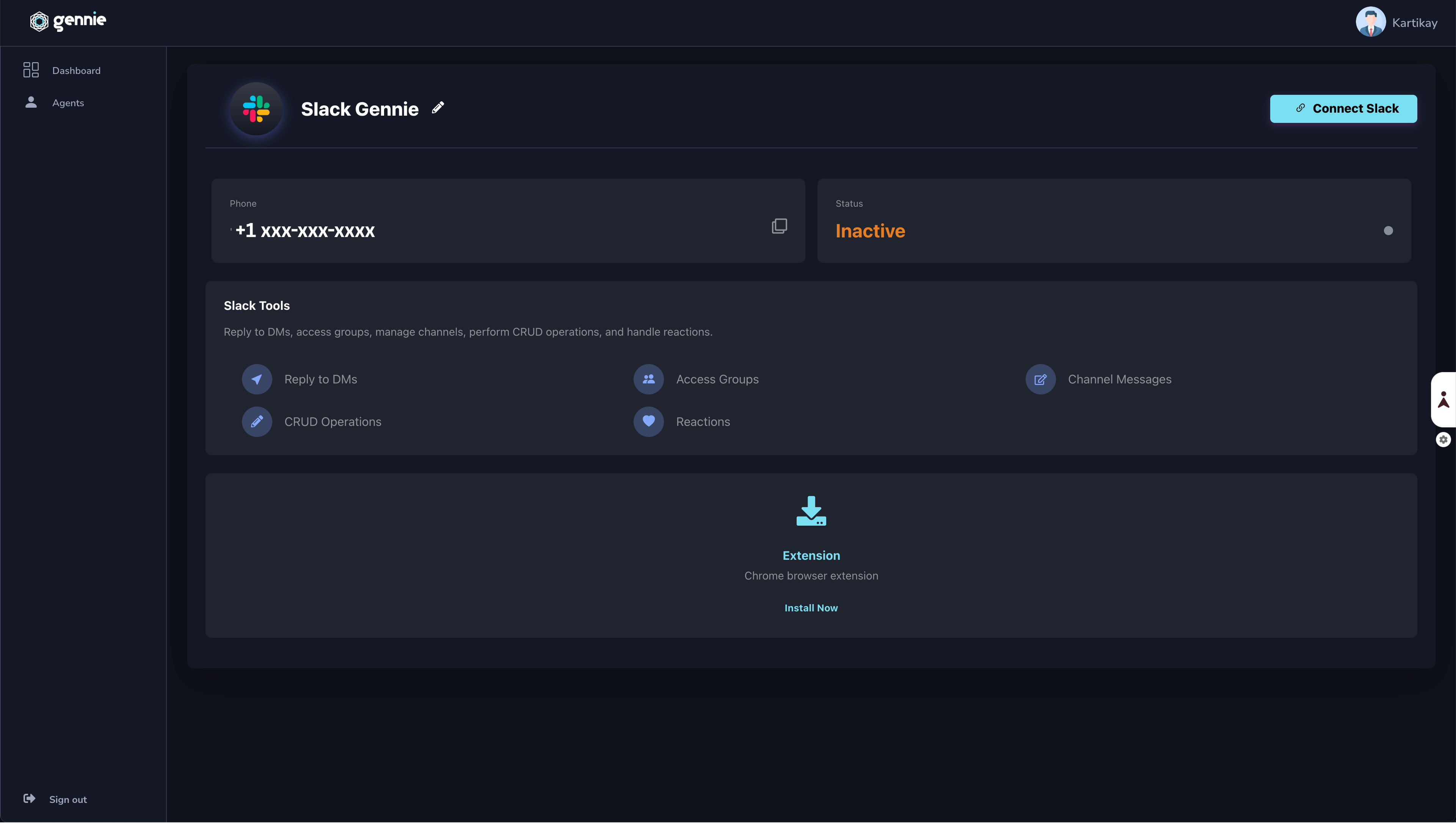Image resolution: width=1456 pixels, height=823 pixels.
Task: Click the Reactions heart icon
Action: coord(648,422)
